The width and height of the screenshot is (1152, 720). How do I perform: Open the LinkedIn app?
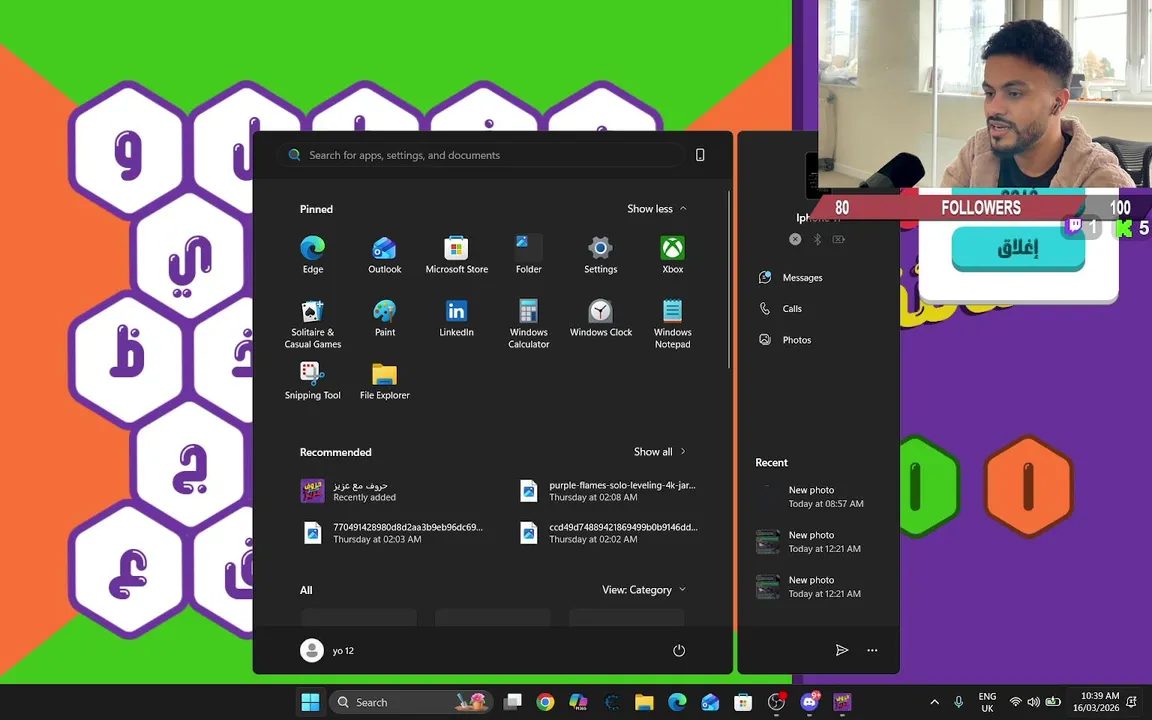point(456,318)
